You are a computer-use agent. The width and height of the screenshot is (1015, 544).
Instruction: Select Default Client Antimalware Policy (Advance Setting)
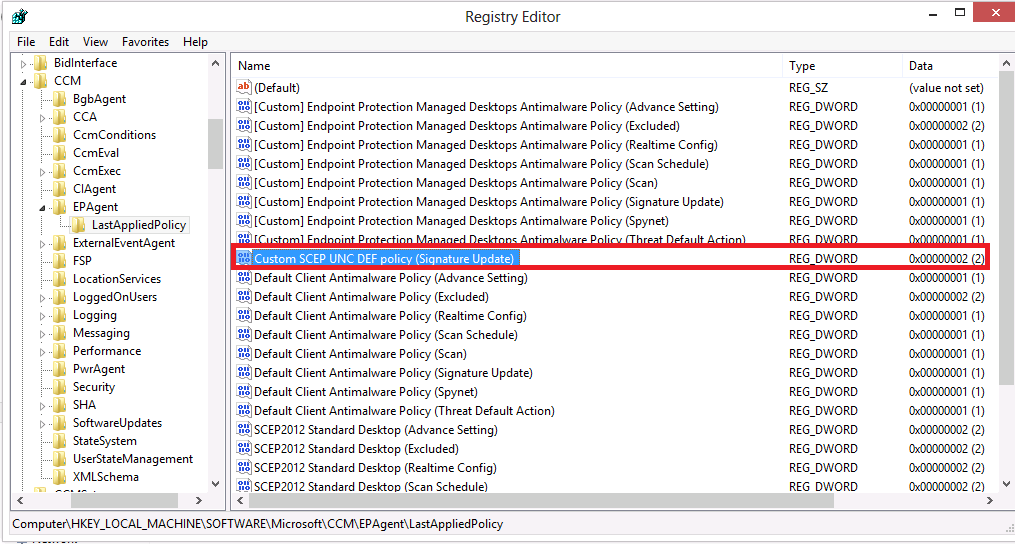[391, 278]
